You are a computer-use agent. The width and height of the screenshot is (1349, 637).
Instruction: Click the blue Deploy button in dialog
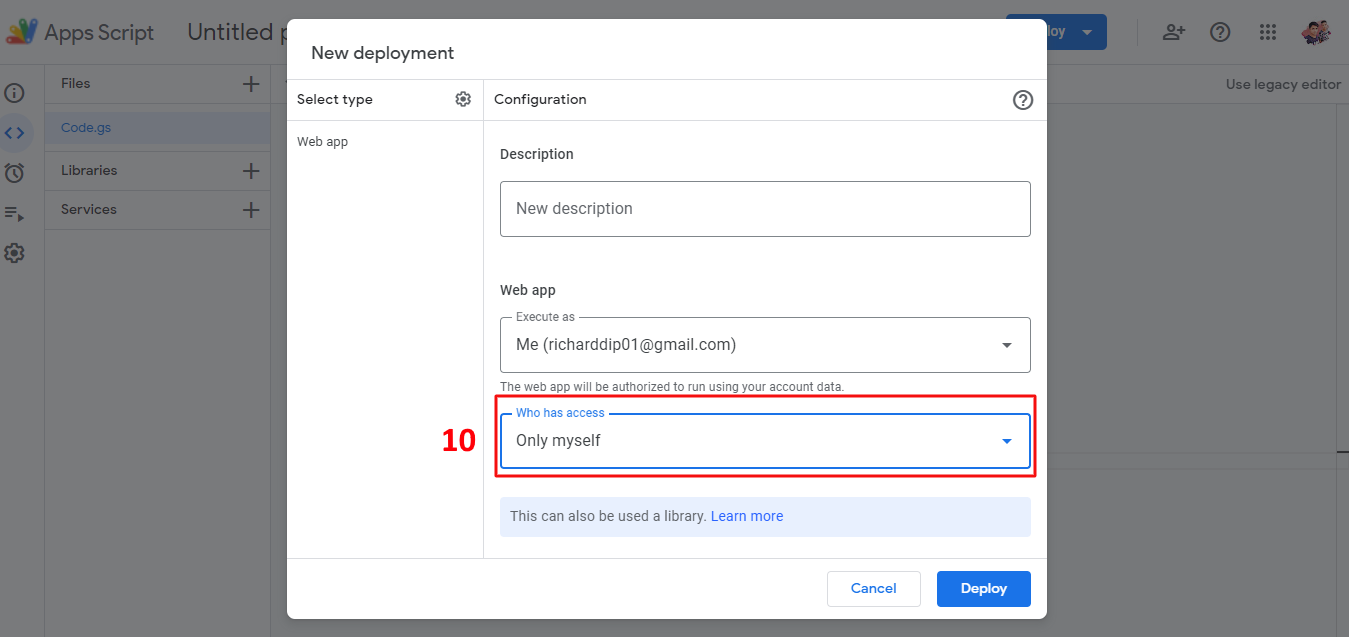click(x=983, y=589)
